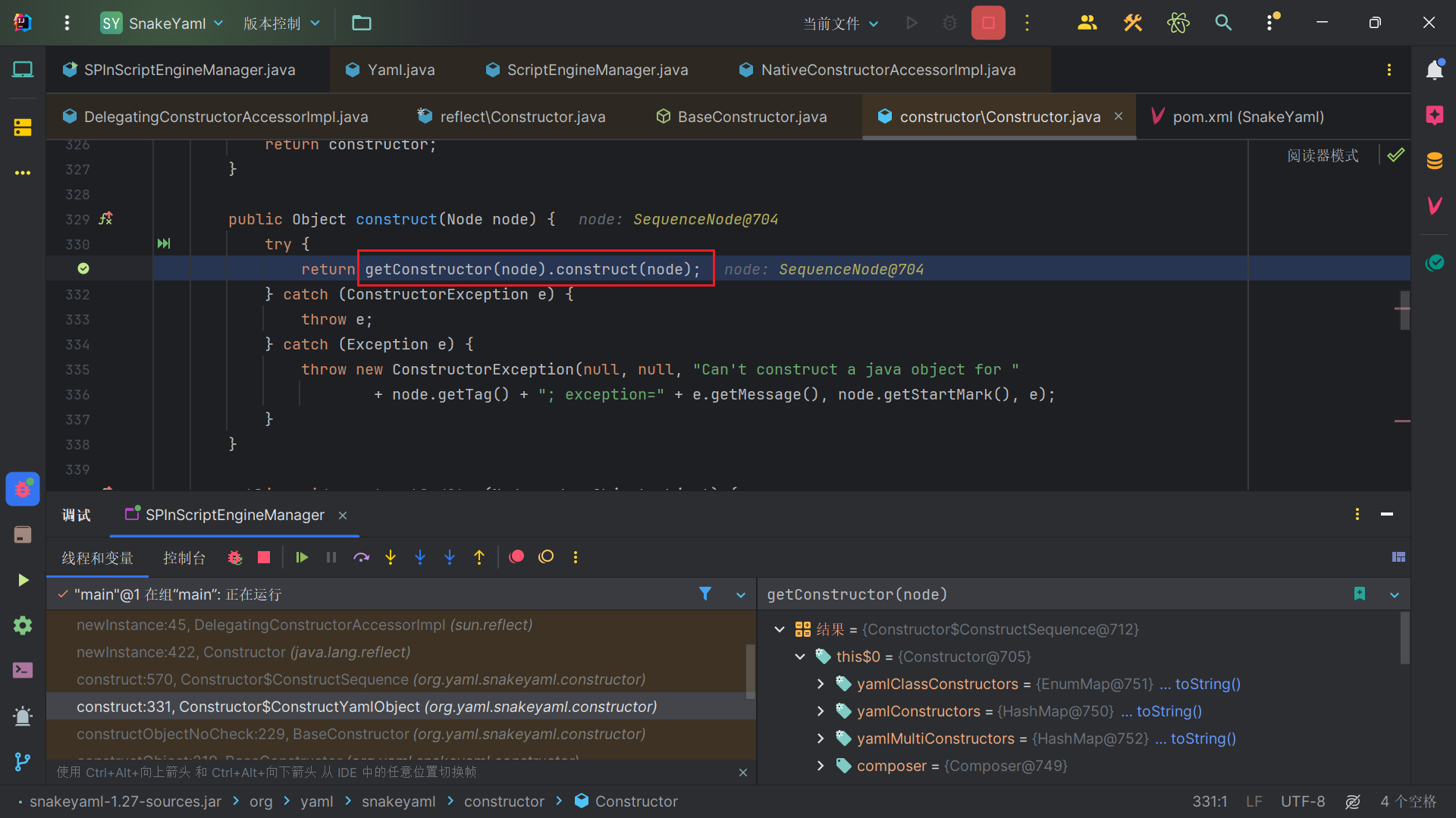Pause the program in debugger
Viewport: 1456px width, 818px height.
[x=331, y=557]
